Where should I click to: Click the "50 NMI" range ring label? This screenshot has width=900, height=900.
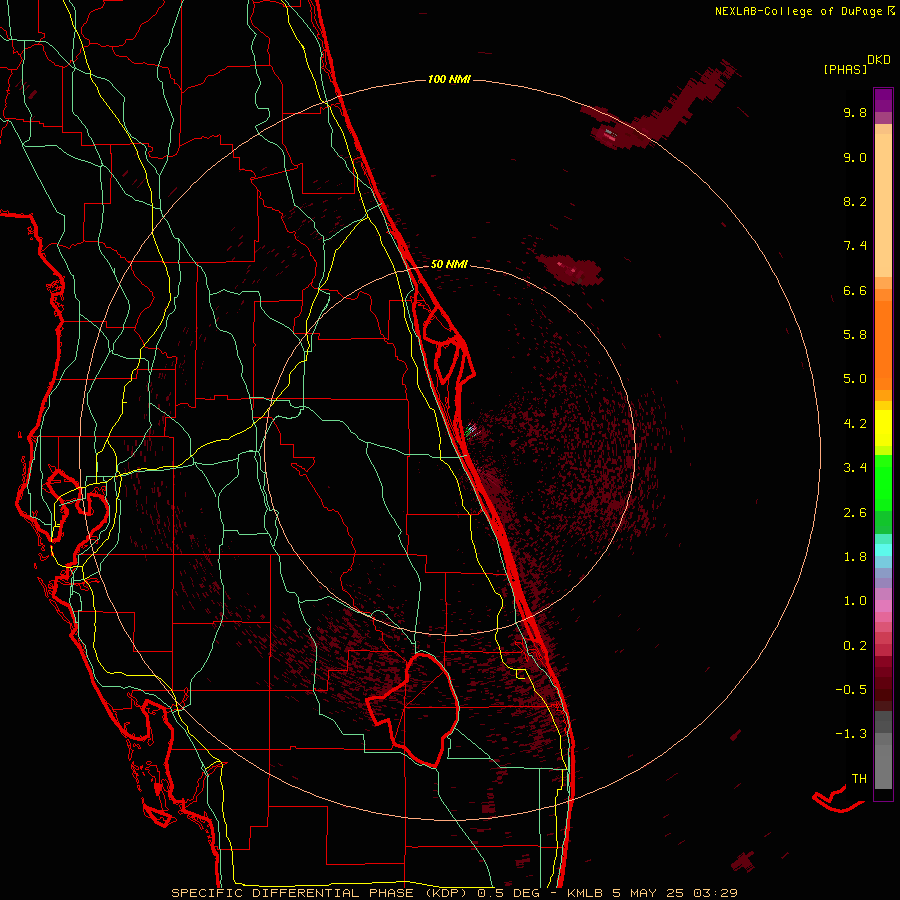tap(449, 264)
